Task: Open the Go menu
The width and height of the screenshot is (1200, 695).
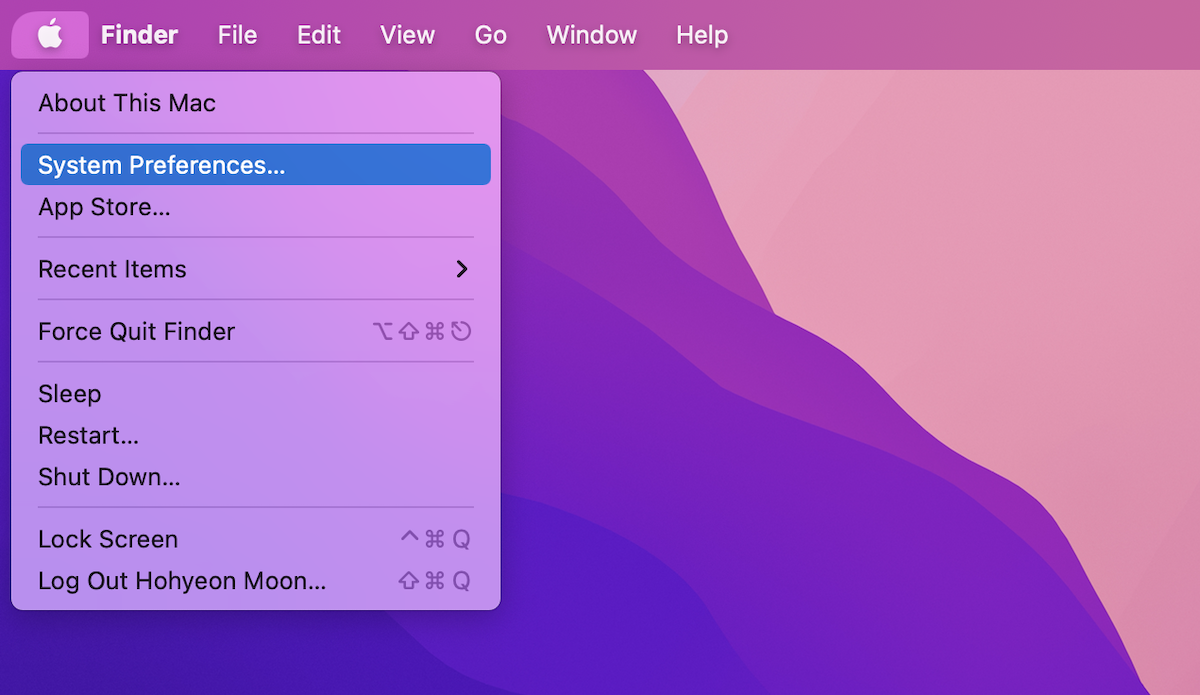Action: click(x=490, y=34)
